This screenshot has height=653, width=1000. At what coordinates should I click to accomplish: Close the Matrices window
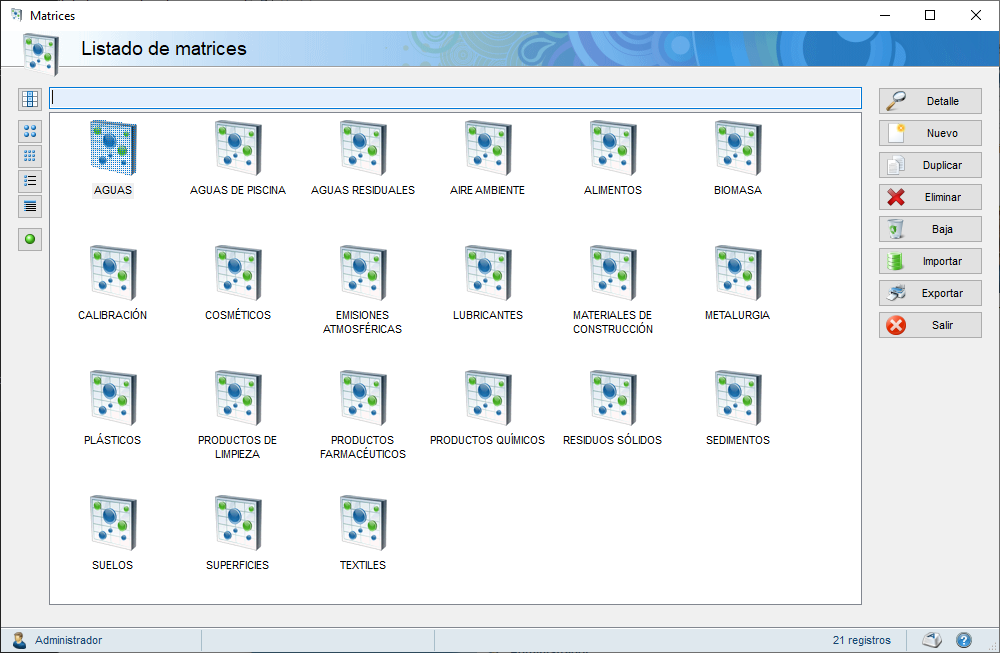coord(976,15)
